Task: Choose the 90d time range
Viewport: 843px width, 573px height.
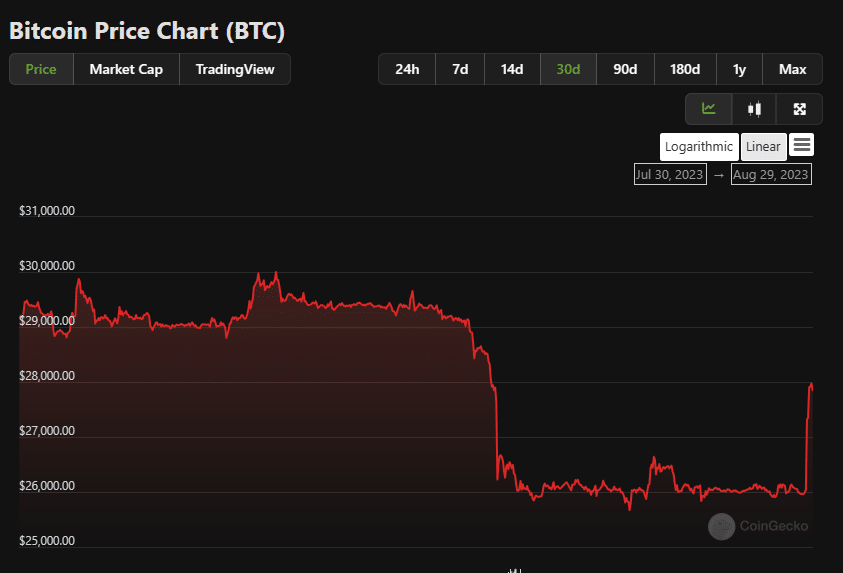Action: pos(625,69)
